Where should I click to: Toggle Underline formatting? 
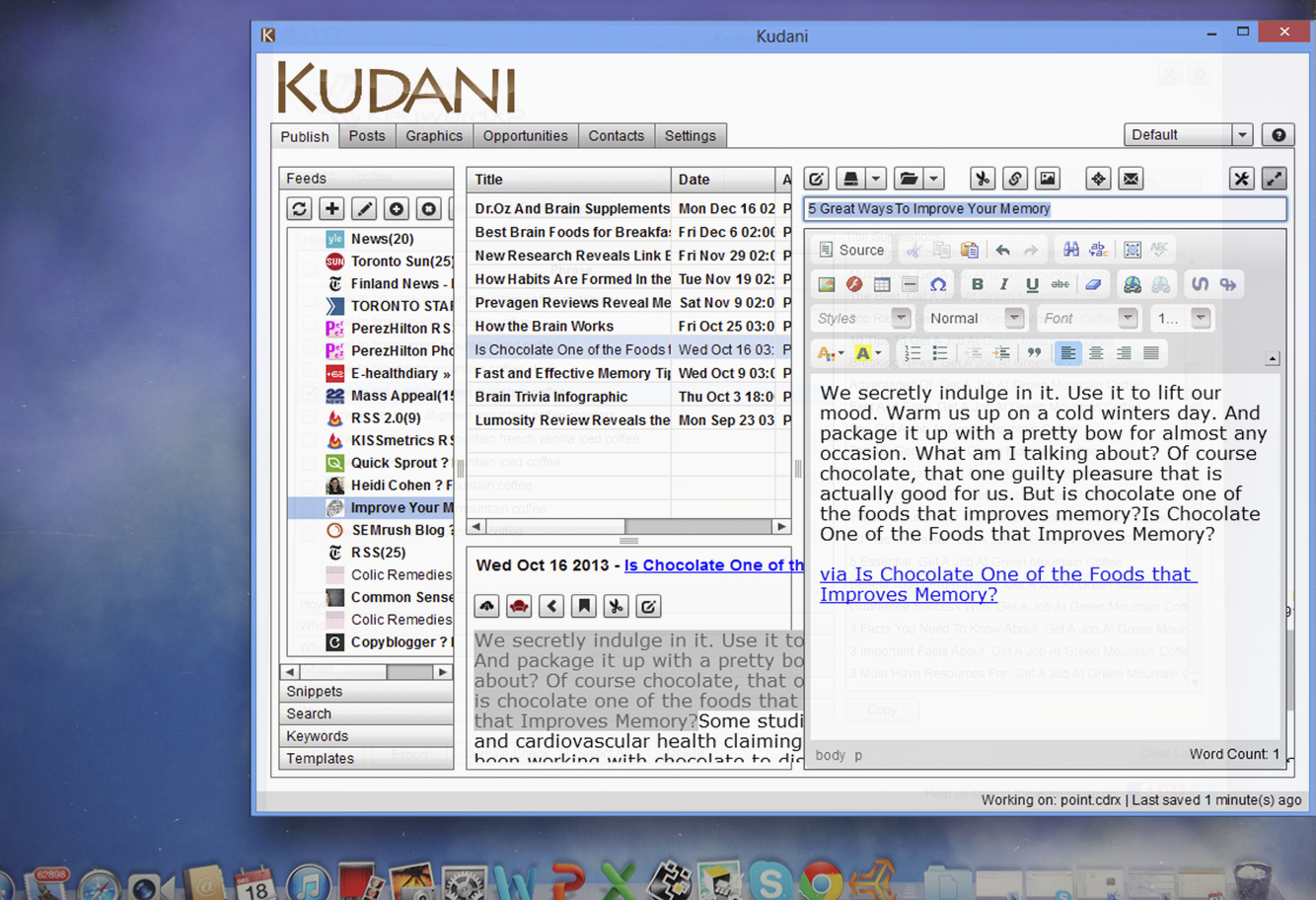coord(1032,284)
